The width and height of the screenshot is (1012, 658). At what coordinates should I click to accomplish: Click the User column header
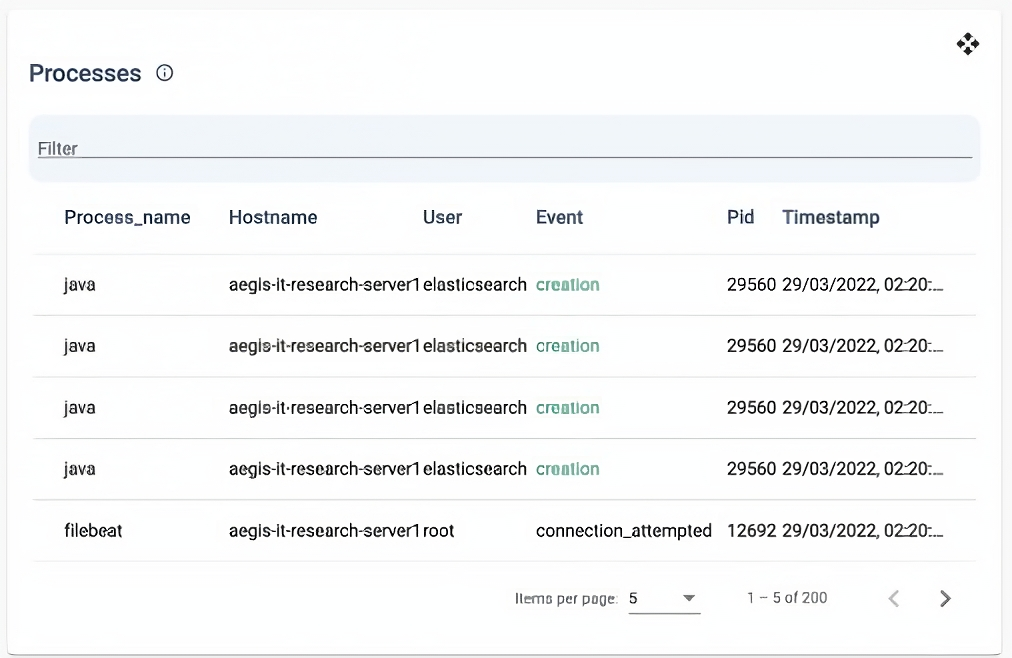(x=442, y=217)
